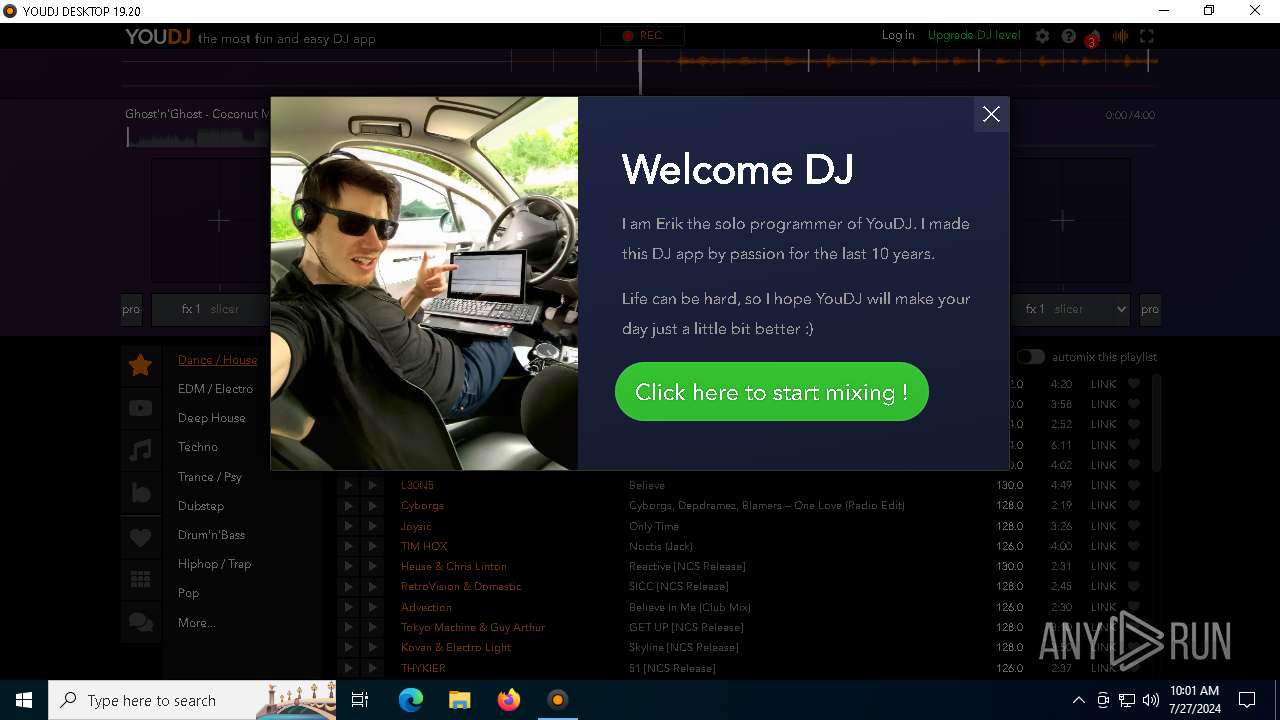Favorite the Cyborgs track heart
Viewport: 1280px width, 720px height.
pos(1133,505)
